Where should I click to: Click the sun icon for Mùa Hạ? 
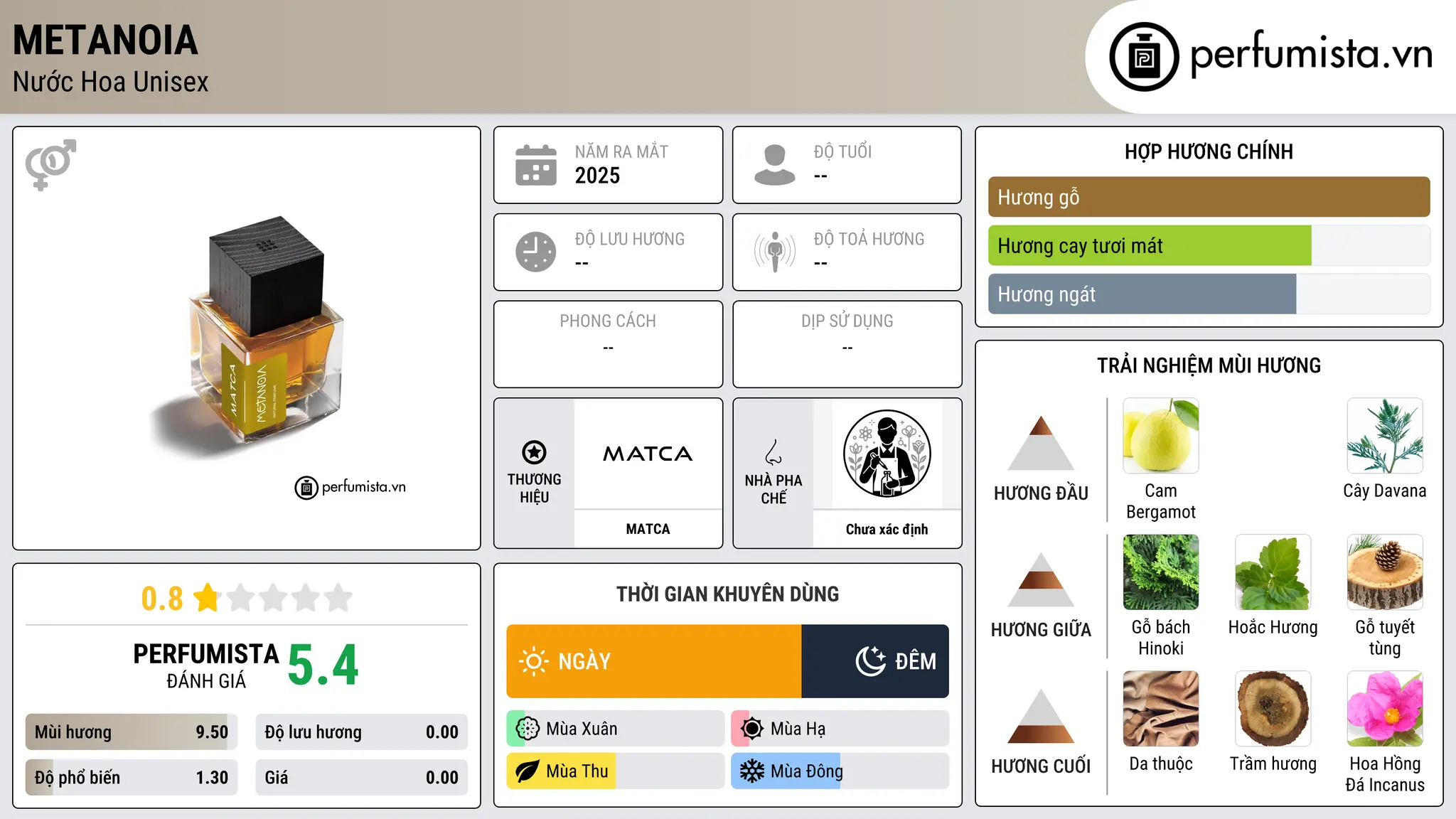click(752, 729)
